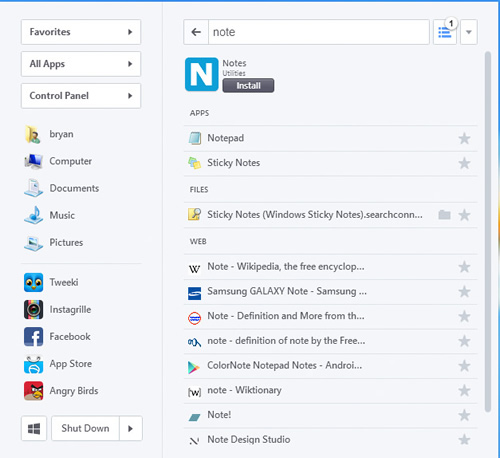500x458 pixels.
Task: Open the Music library icon
Action: pyautogui.click(x=33, y=215)
